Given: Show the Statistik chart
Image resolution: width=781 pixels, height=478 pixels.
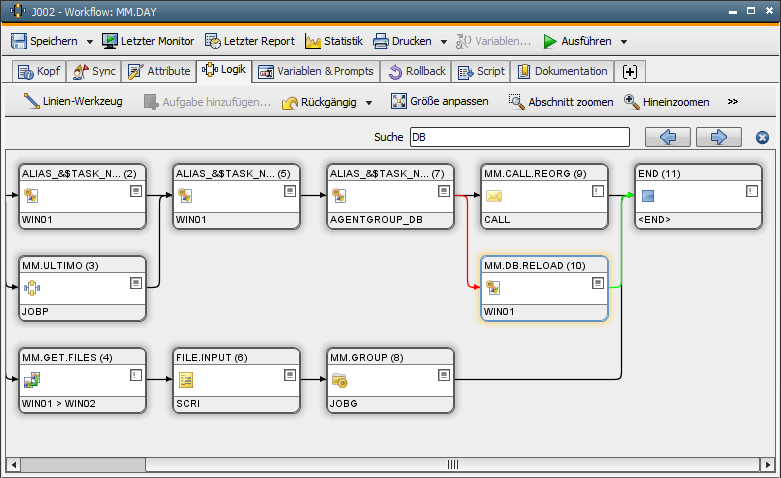Looking at the screenshot, I should point(334,41).
